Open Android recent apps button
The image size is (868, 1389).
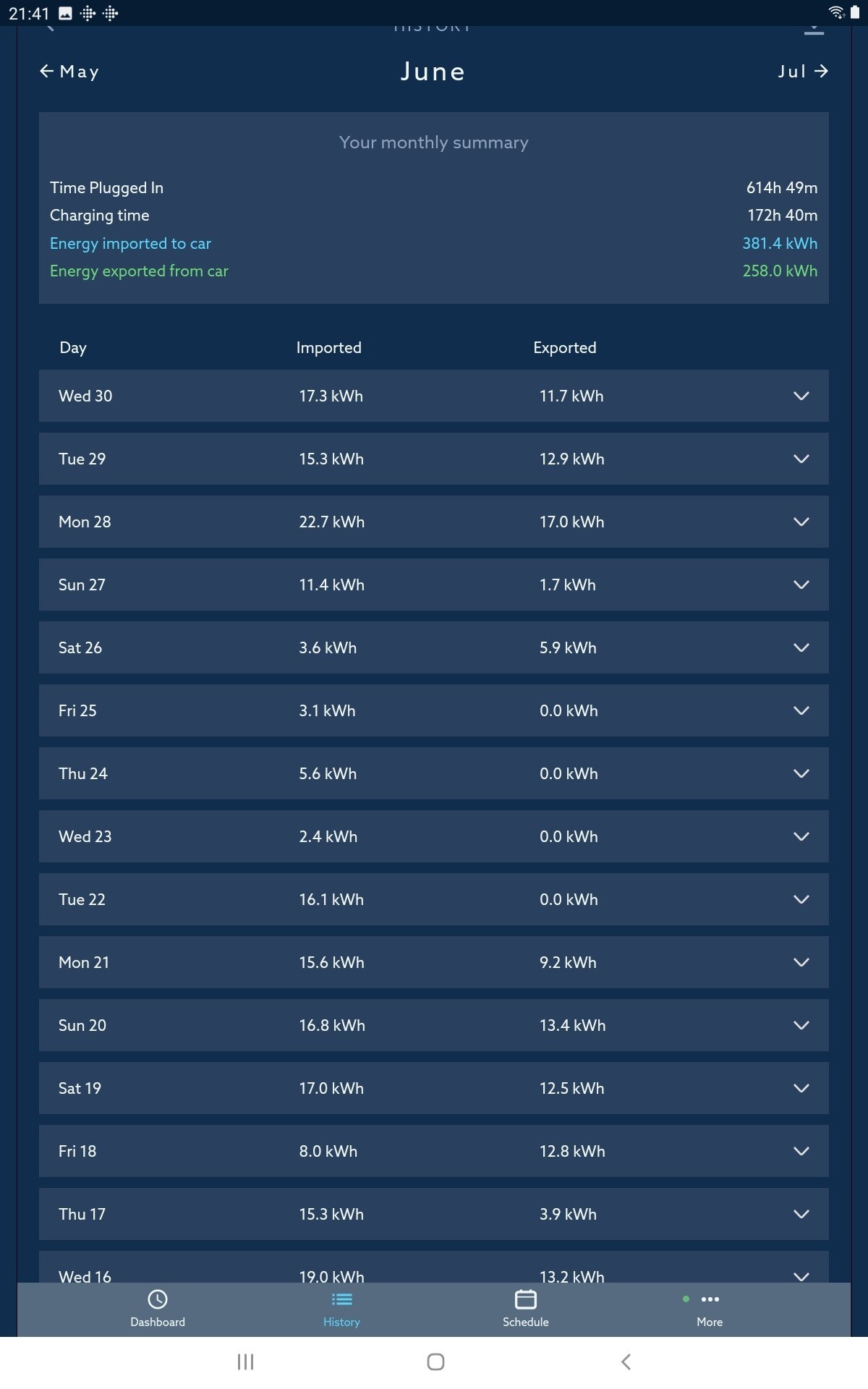coord(246,1362)
